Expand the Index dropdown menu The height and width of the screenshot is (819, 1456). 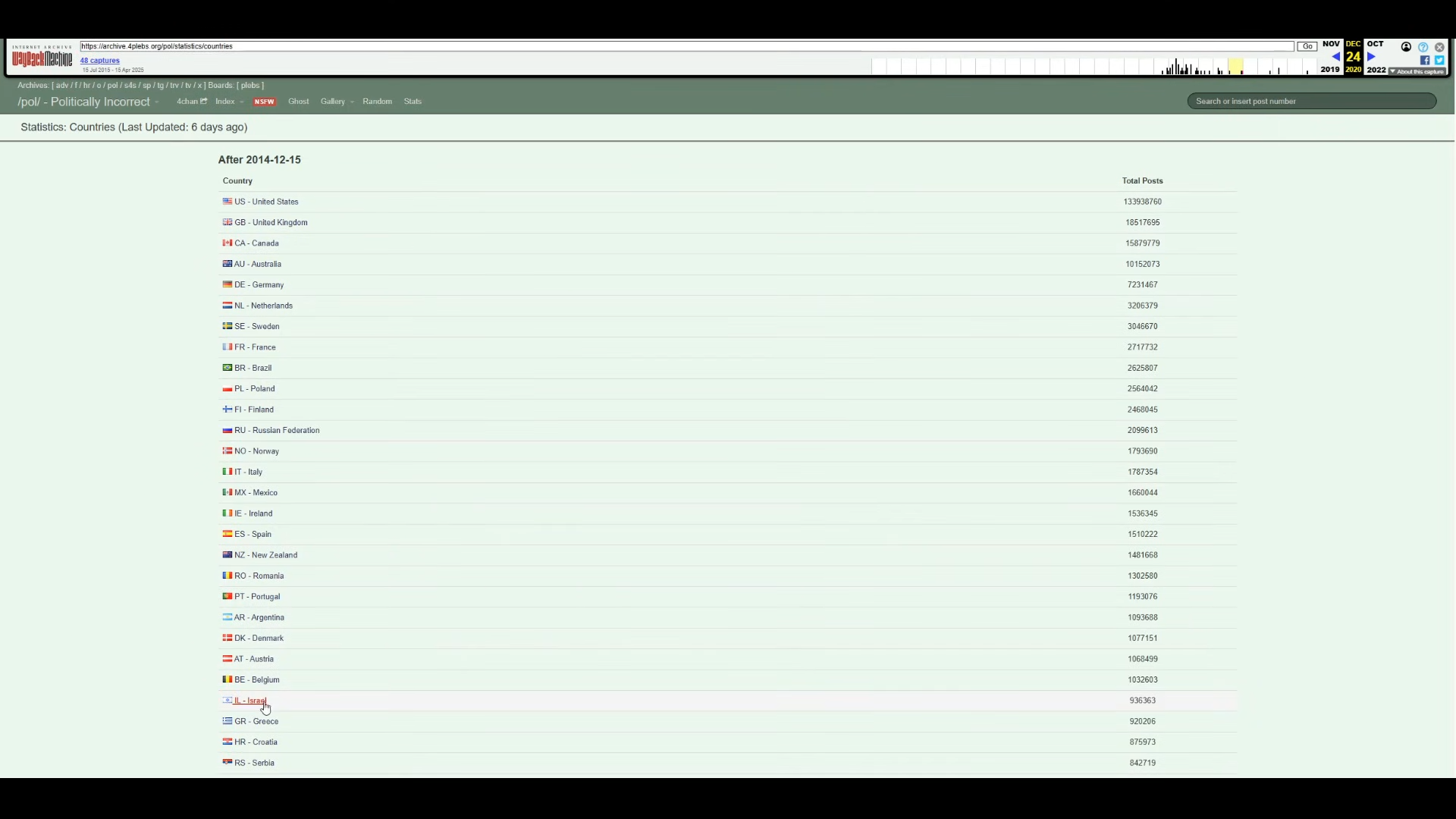tap(241, 102)
